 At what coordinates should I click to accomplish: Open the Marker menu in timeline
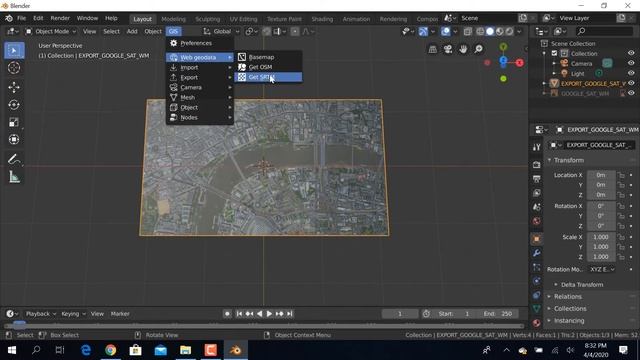pos(120,314)
